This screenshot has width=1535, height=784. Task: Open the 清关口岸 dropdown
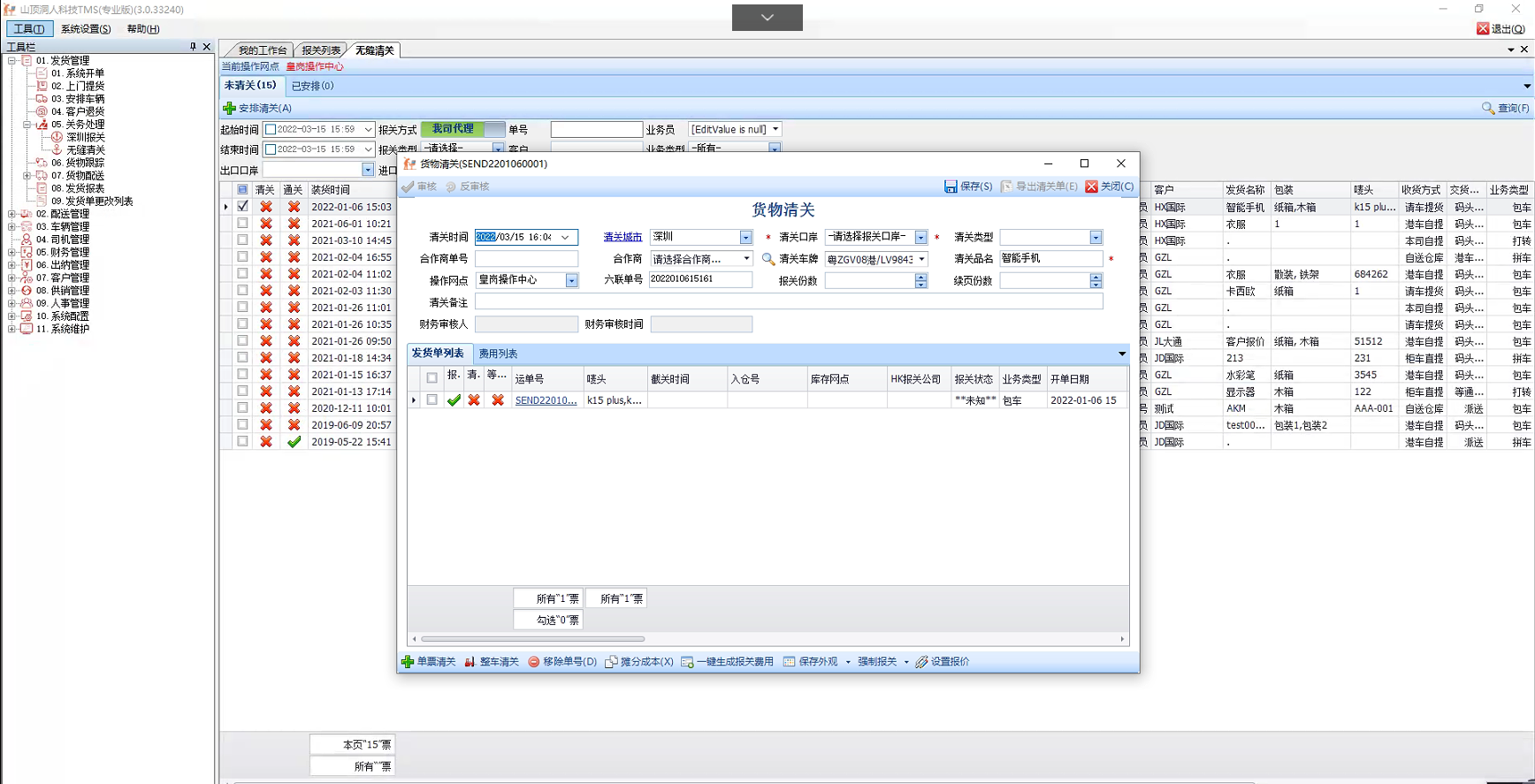coord(920,238)
